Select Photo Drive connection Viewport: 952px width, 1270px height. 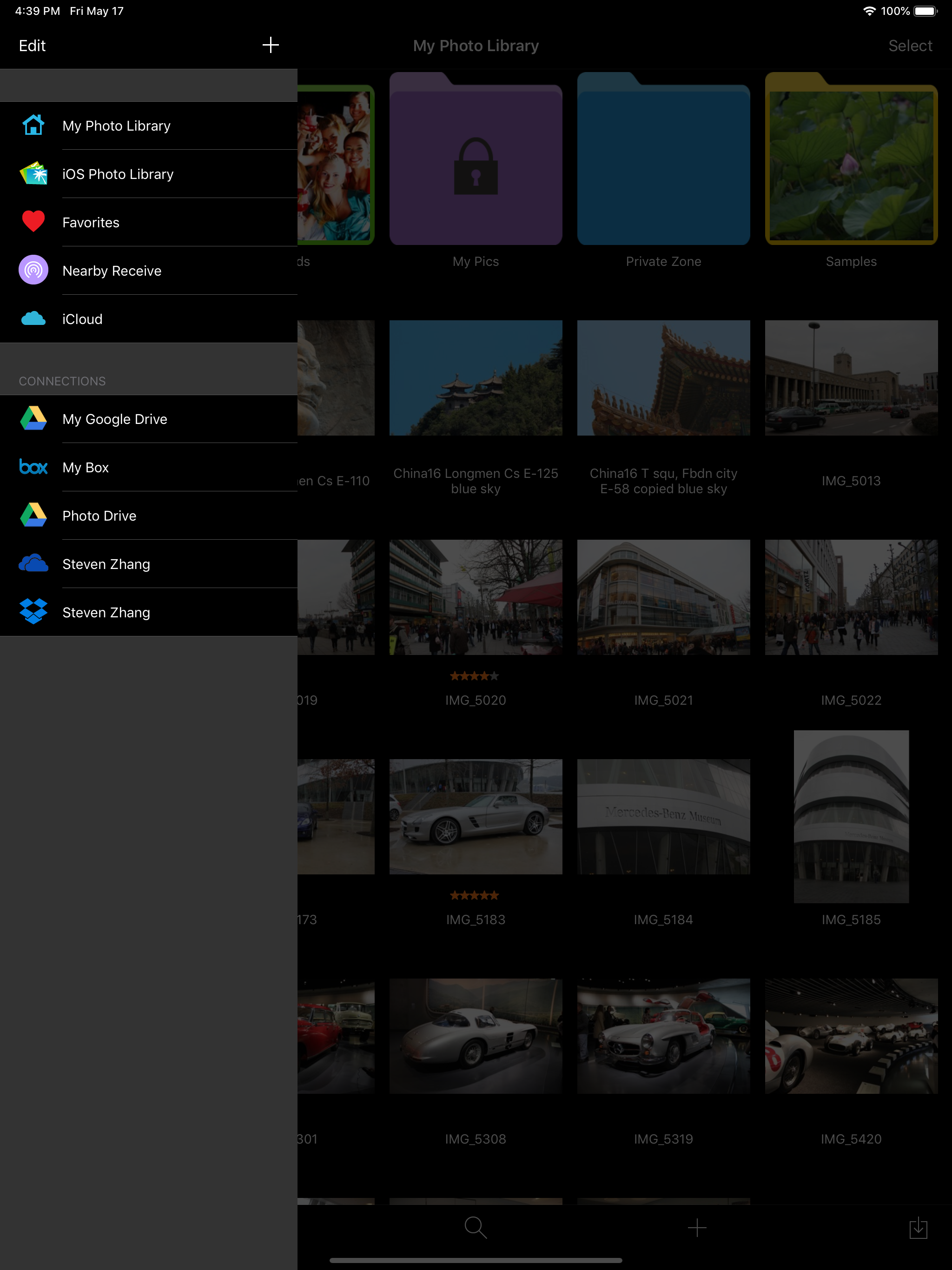click(x=99, y=516)
